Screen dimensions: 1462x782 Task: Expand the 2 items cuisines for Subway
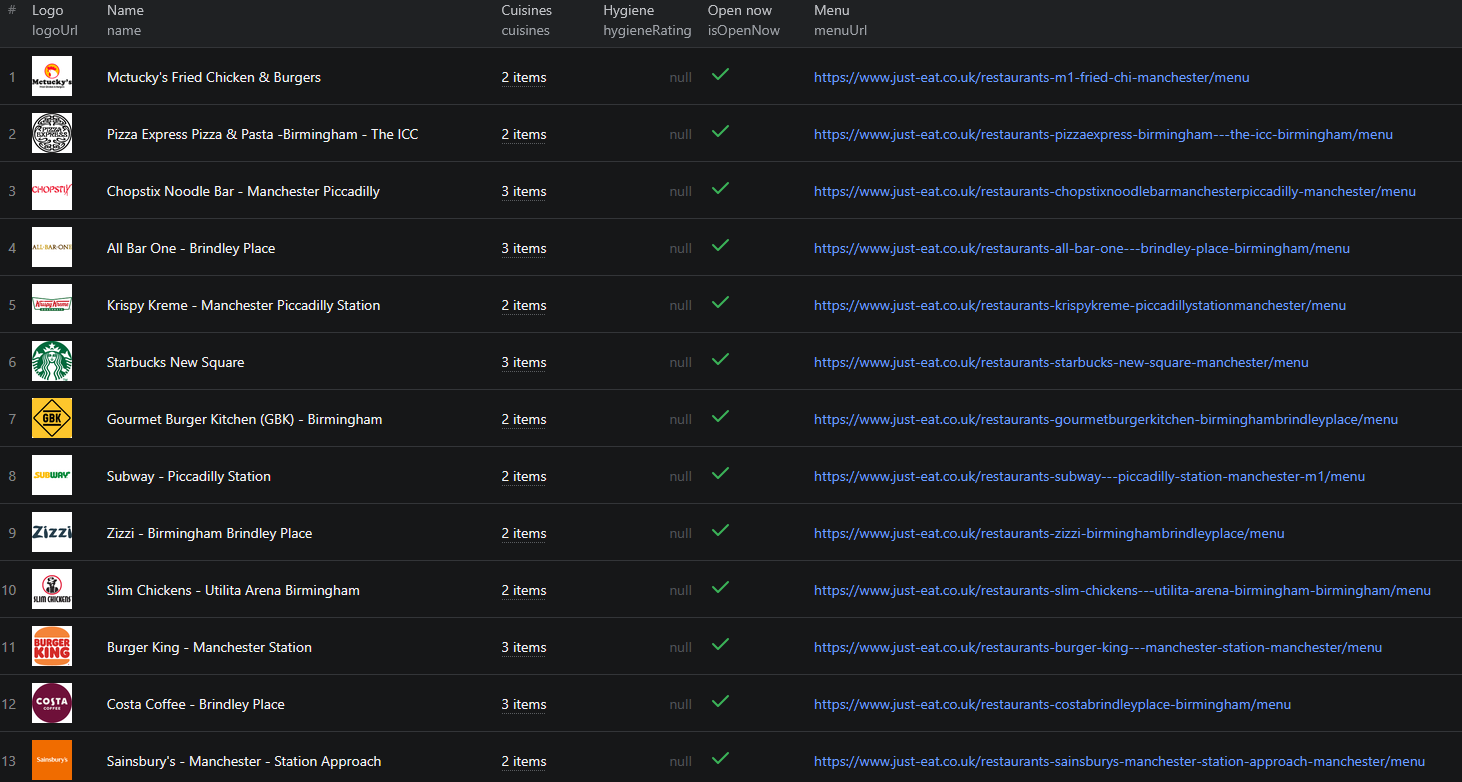click(524, 476)
